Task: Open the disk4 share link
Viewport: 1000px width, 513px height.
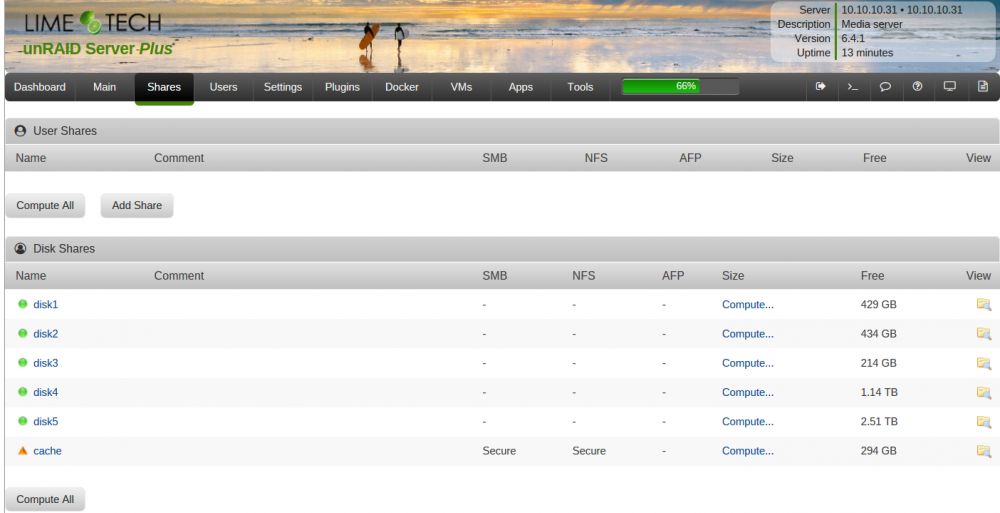Action: 45,392
